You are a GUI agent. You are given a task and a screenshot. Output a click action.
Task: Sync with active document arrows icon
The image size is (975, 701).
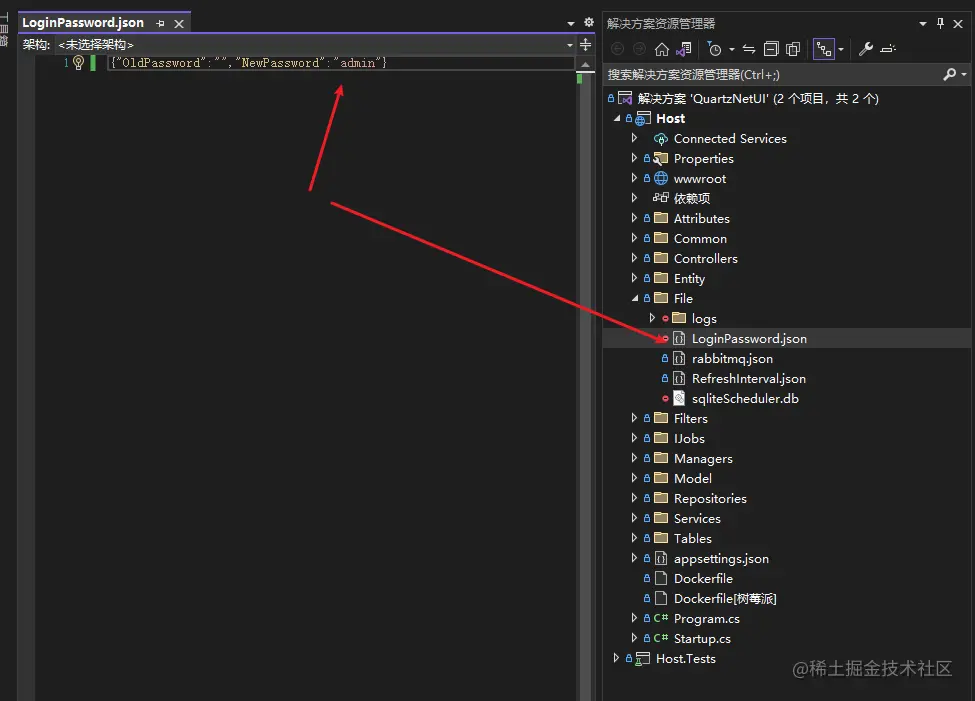point(749,49)
